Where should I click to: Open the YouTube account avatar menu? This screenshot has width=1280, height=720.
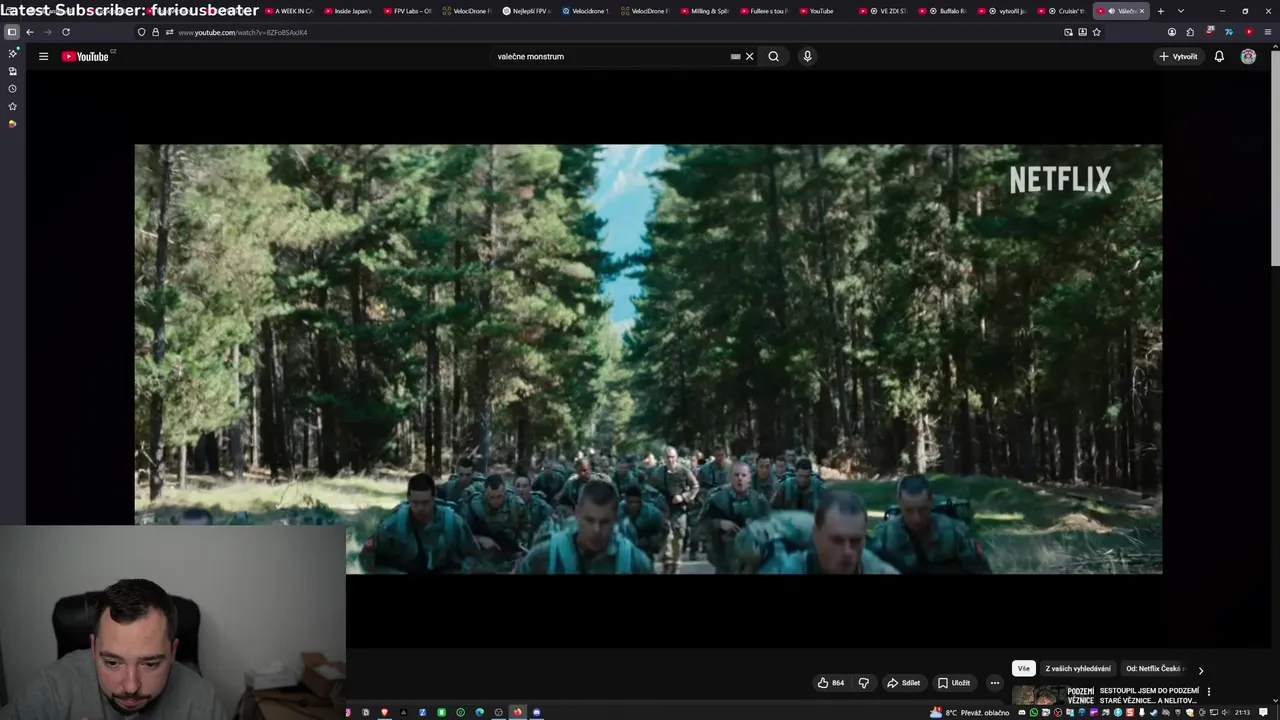[x=1248, y=56]
